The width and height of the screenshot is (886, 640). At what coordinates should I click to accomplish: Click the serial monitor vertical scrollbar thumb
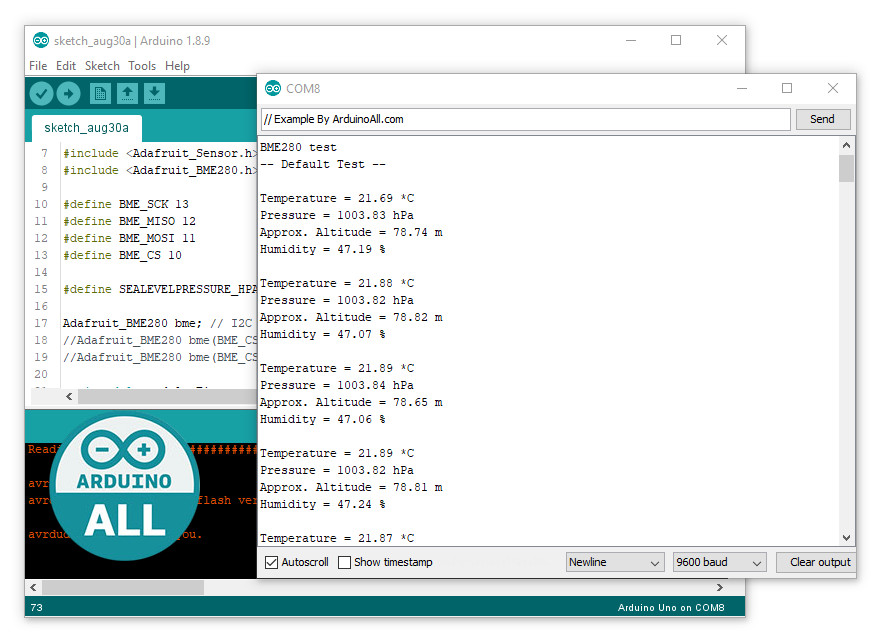click(846, 168)
